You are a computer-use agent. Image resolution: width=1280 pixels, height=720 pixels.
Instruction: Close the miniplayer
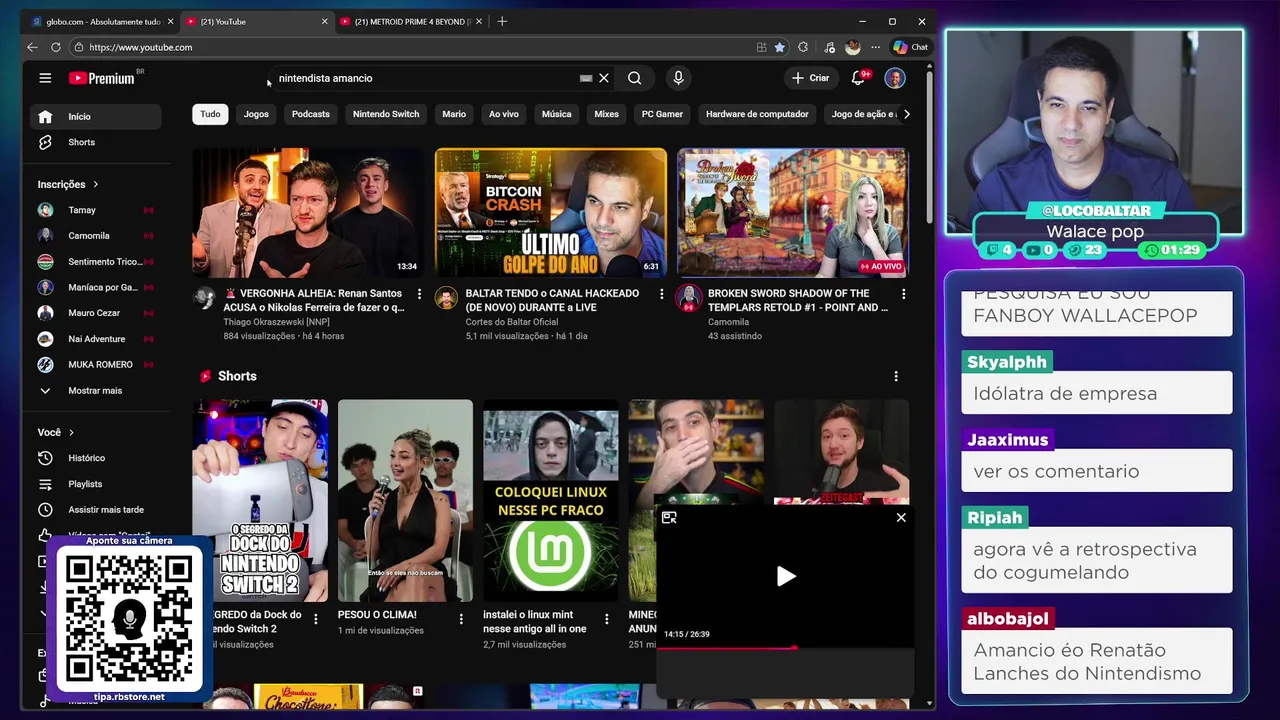[901, 518]
